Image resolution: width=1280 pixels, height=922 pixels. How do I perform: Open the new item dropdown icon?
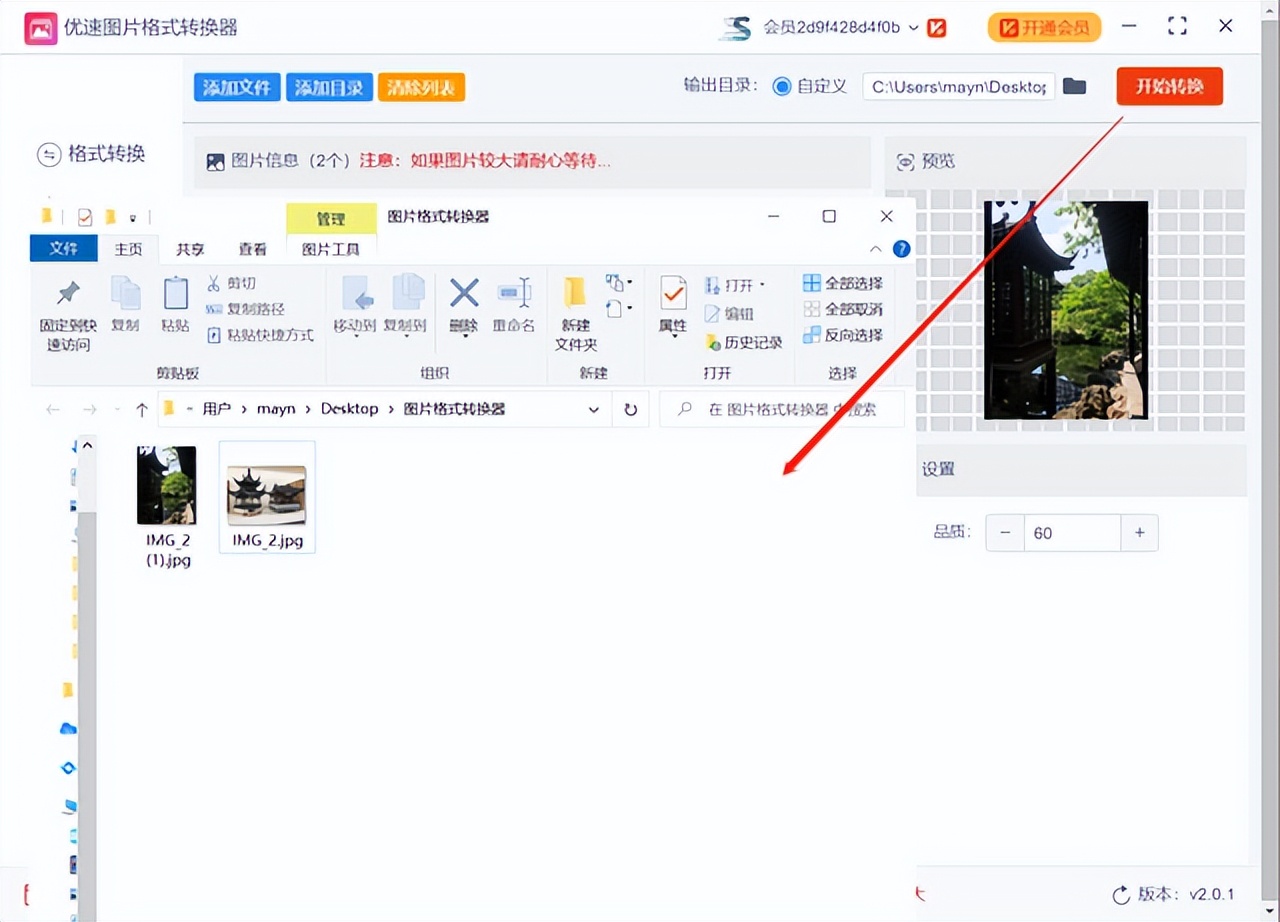tap(619, 283)
